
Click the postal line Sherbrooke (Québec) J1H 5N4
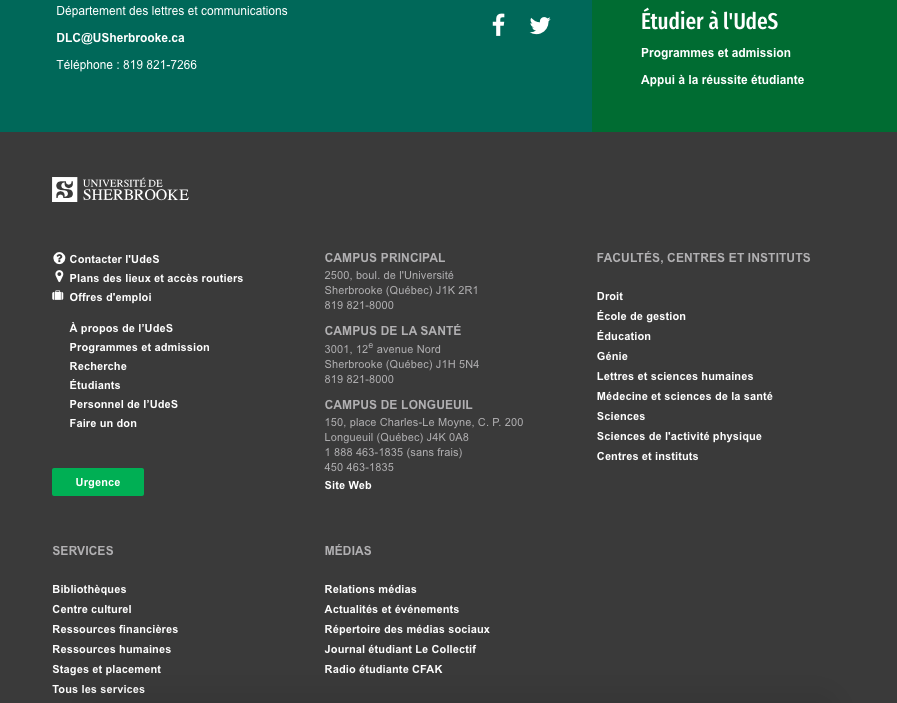pyautogui.click(x=402, y=364)
